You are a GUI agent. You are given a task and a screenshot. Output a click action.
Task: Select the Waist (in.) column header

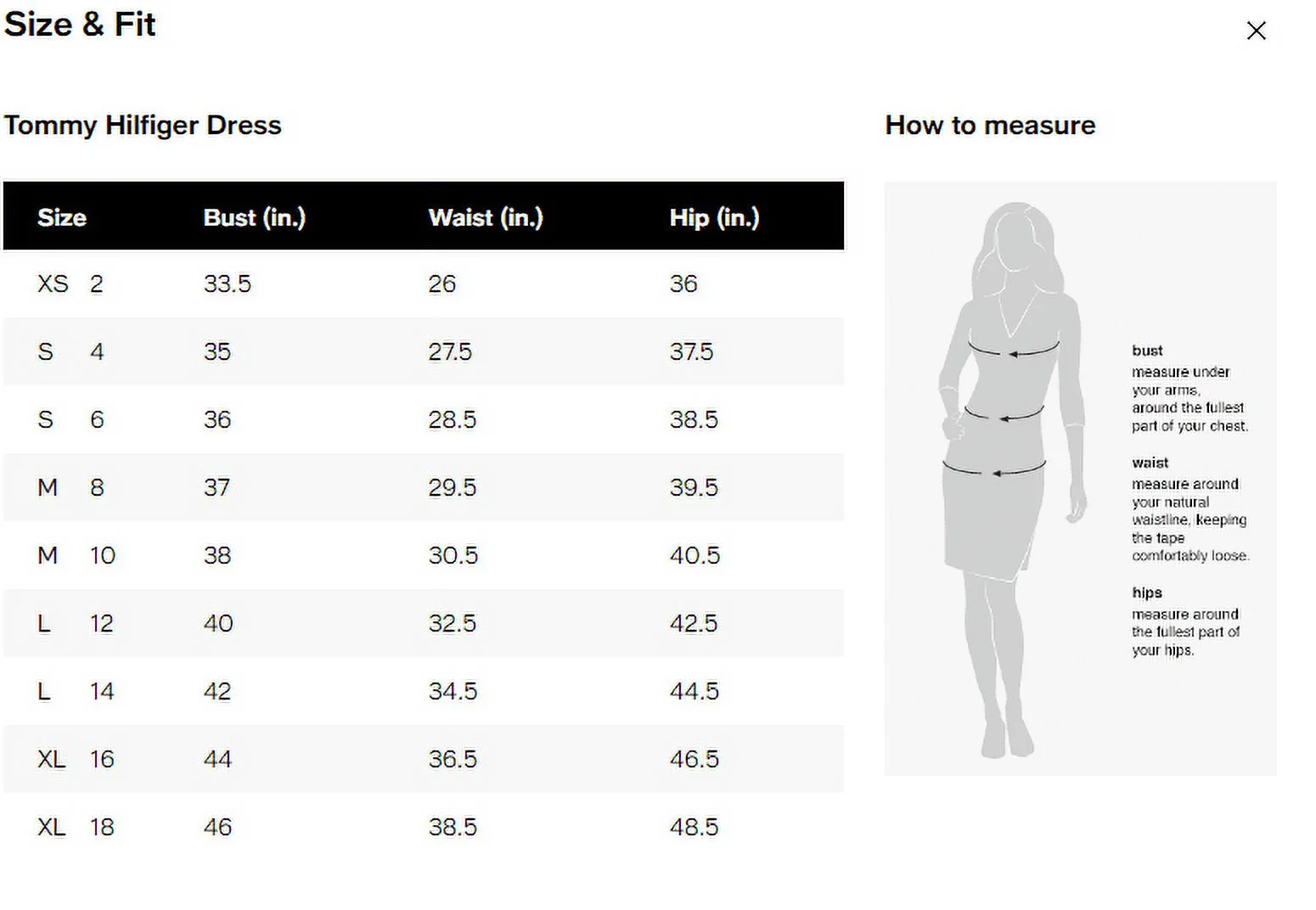(x=485, y=217)
